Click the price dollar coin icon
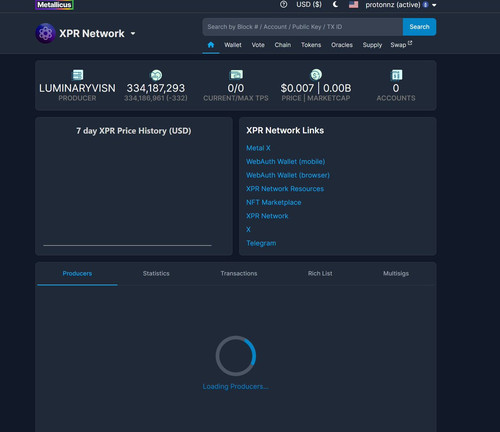This screenshot has height=432, width=500. coord(316,74)
